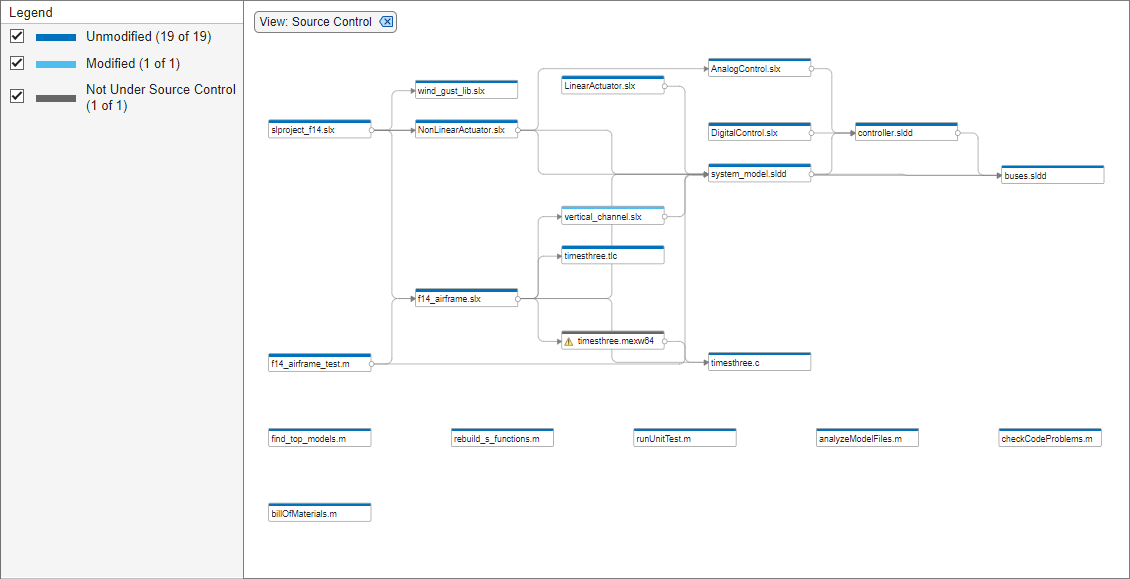Select the slproject_f14.slx file node

click(x=319, y=130)
